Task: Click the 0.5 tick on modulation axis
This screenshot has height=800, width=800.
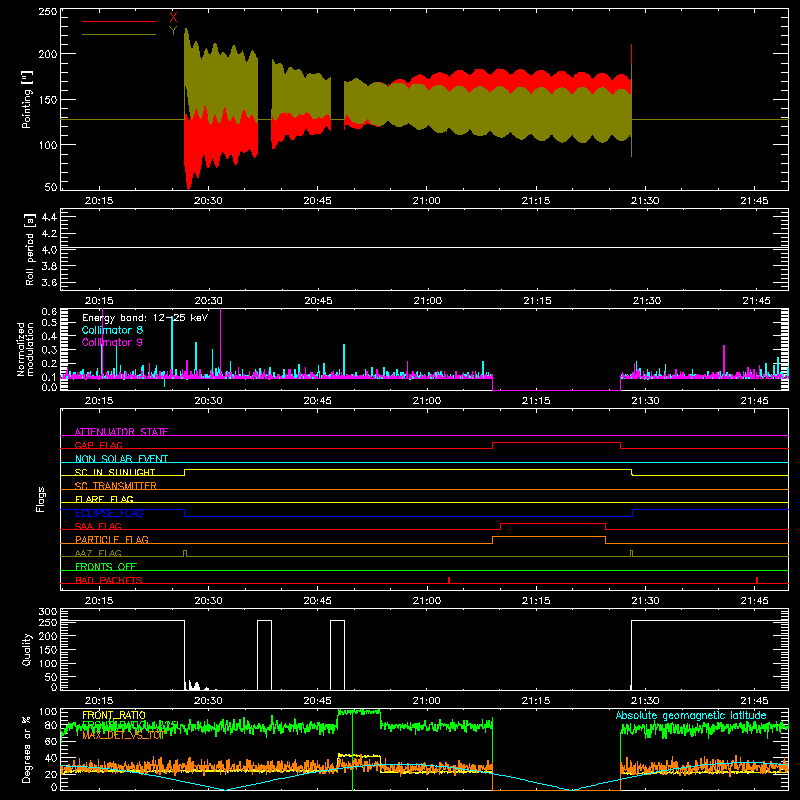Action: pyautogui.click(x=49, y=322)
